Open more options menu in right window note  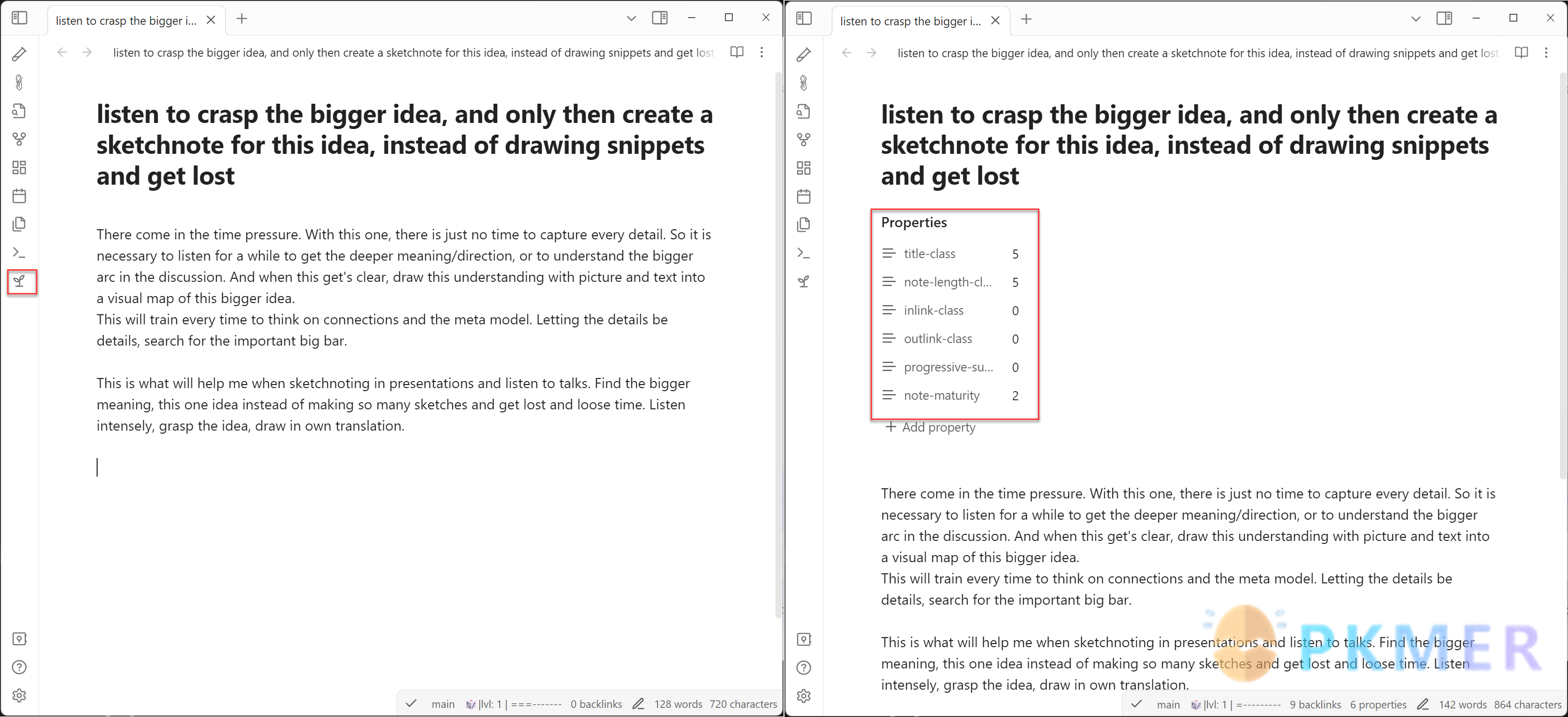click(1546, 53)
